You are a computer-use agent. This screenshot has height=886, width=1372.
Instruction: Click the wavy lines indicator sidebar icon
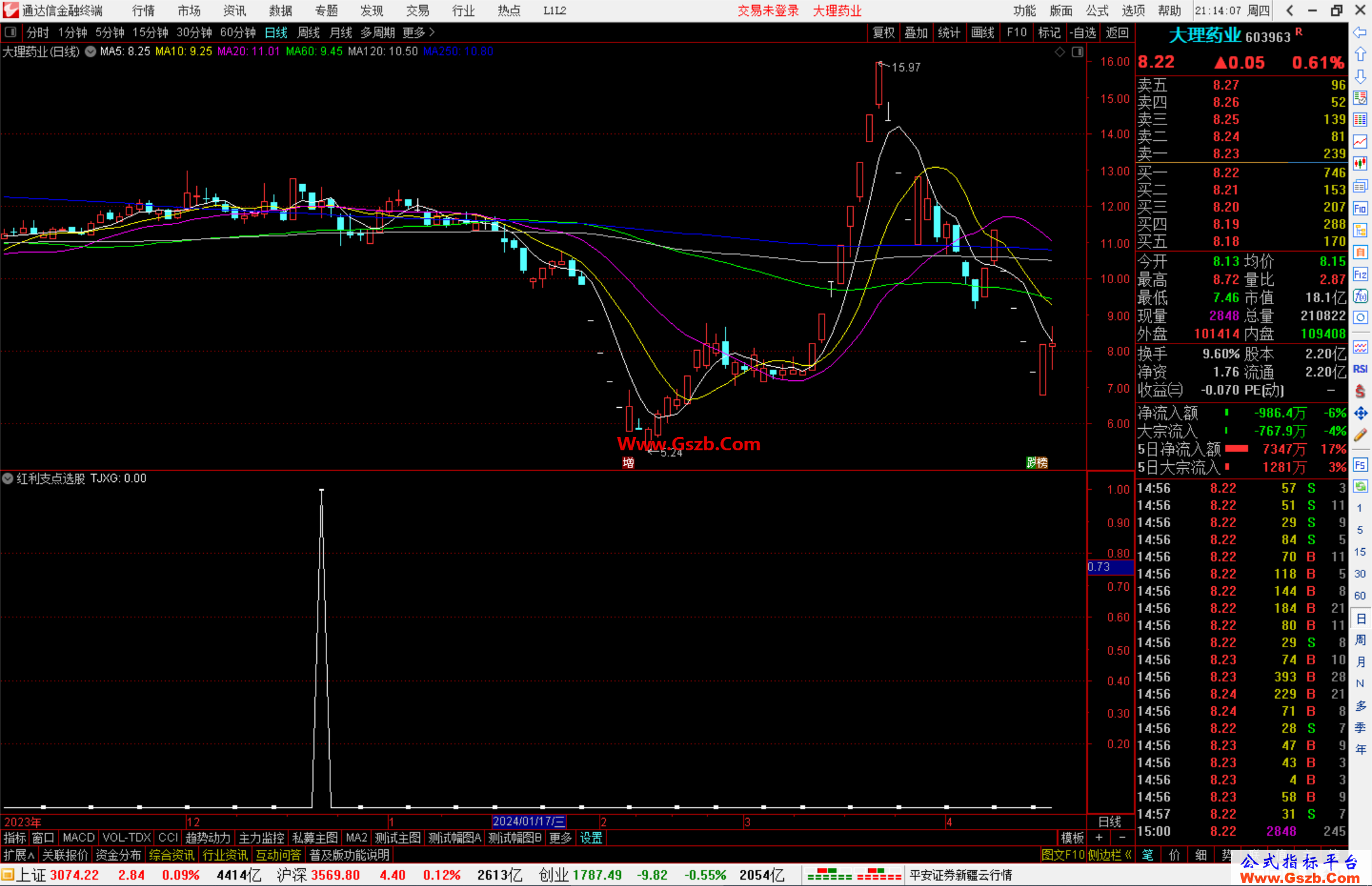1360,347
